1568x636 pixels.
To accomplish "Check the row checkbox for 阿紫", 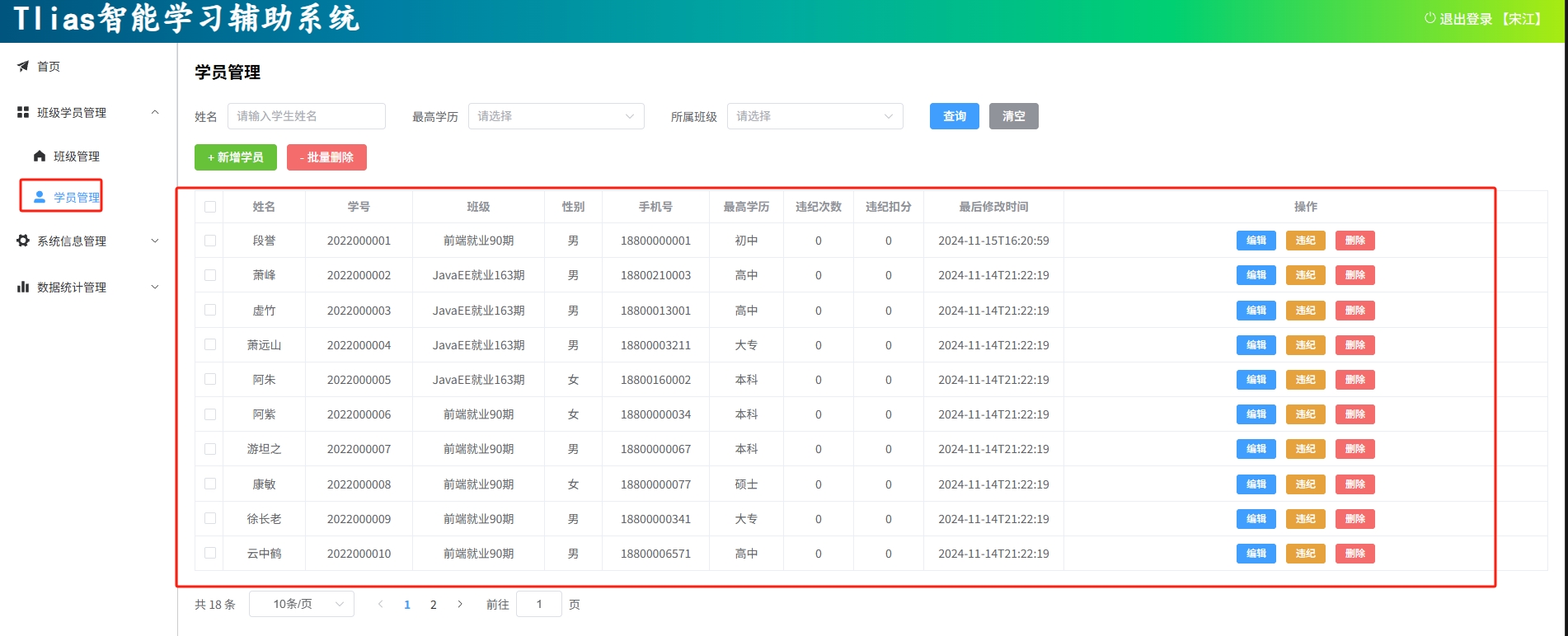I will pyautogui.click(x=210, y=414).
